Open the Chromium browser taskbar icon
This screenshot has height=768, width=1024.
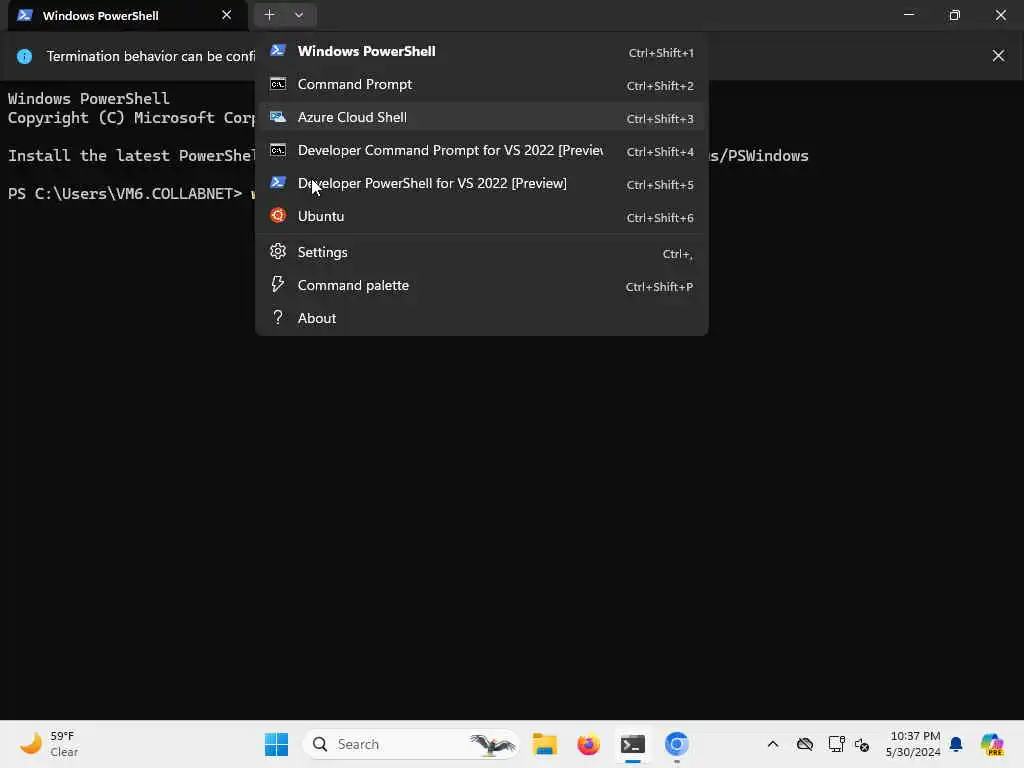tap(677, 744)
